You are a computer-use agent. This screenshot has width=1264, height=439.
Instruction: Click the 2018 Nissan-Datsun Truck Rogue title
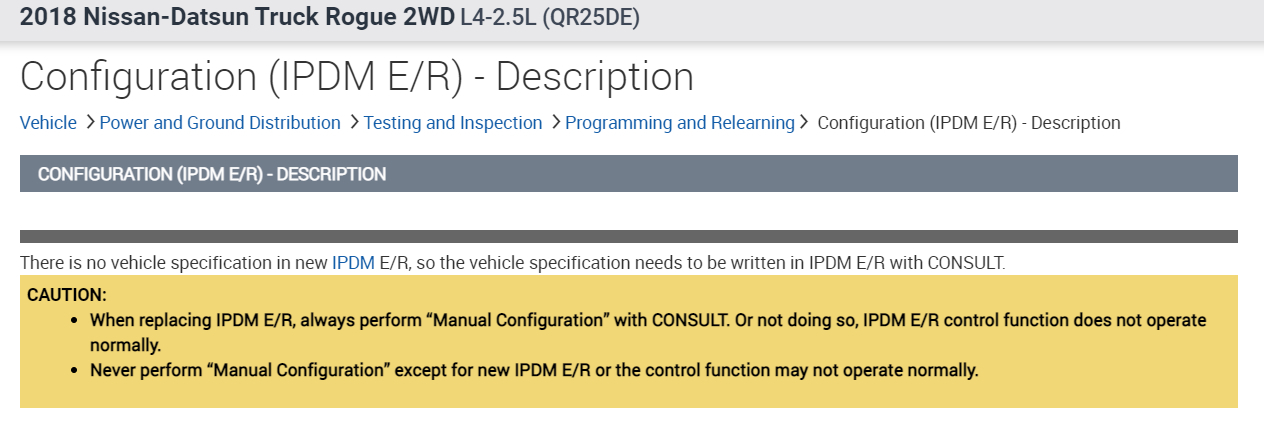click(x=237, y=18)
